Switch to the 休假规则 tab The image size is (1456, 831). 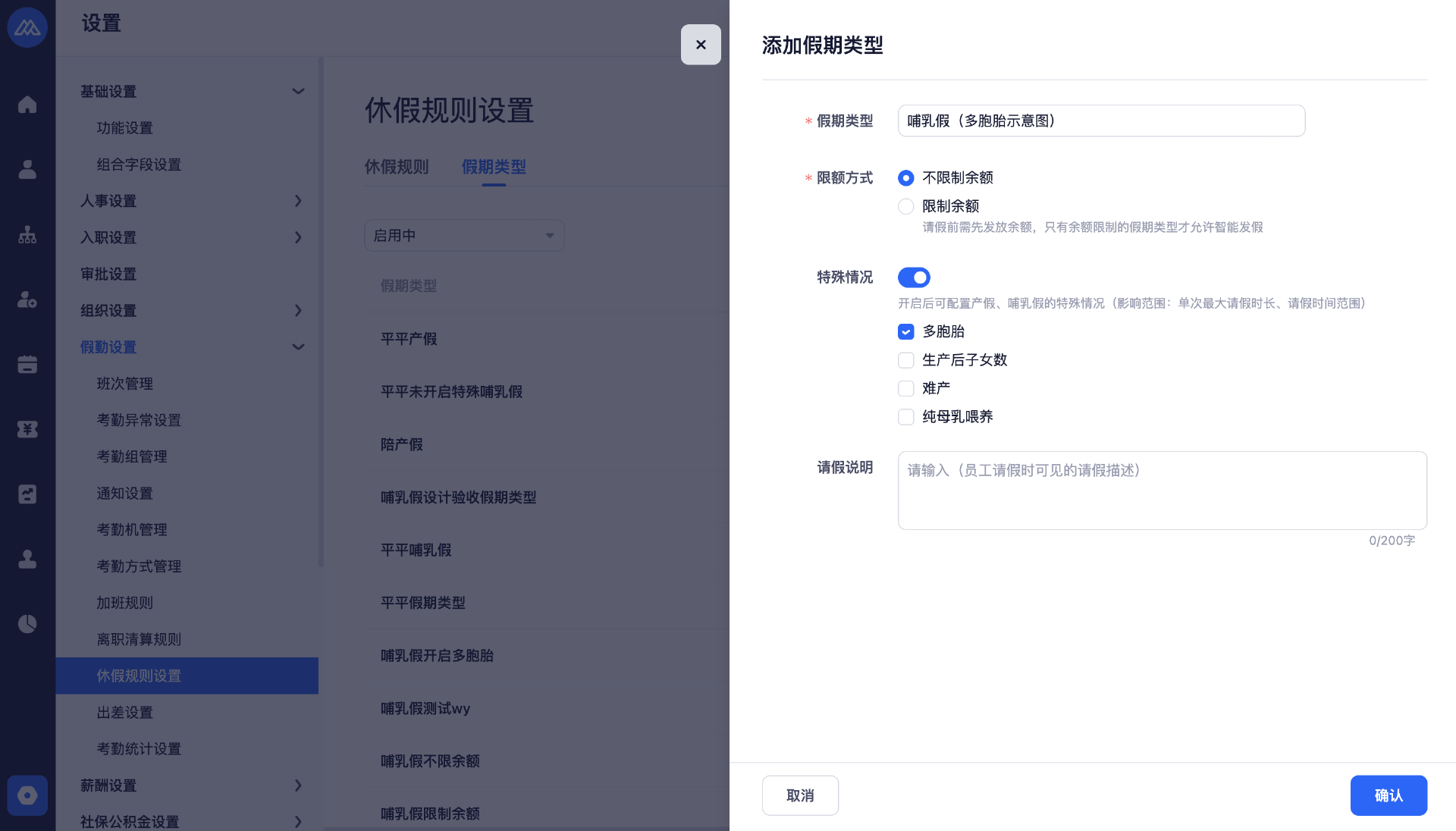397,167
